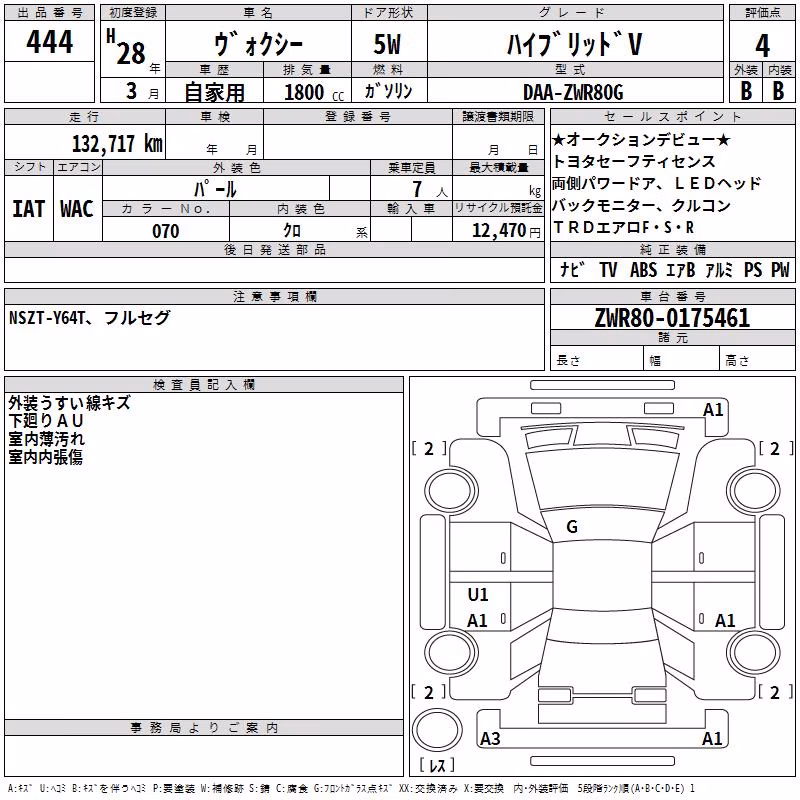The image size is (800, 800).
Task: Select the 注意事項欄 header
Action: 274,296
